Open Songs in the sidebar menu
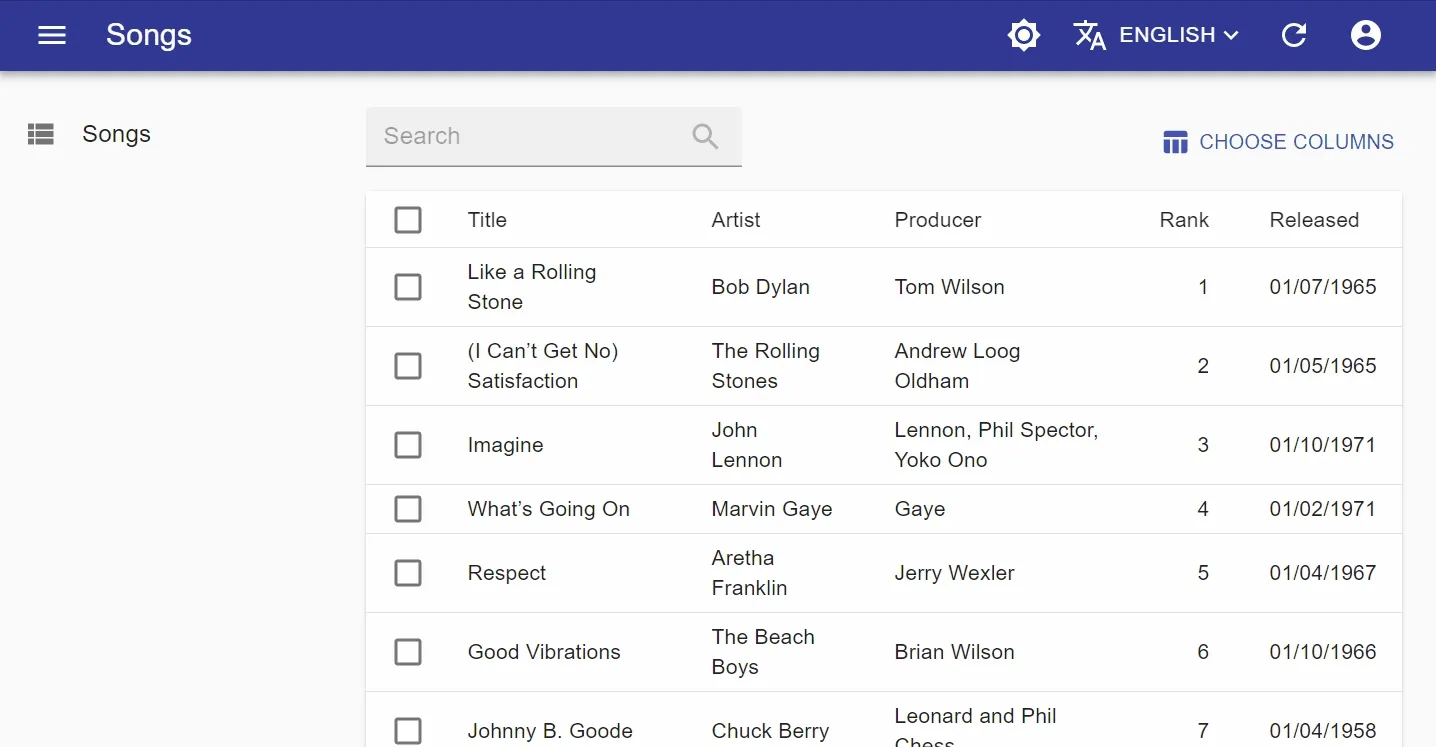This screenshot has height=747, width=1436. point(116,134)
